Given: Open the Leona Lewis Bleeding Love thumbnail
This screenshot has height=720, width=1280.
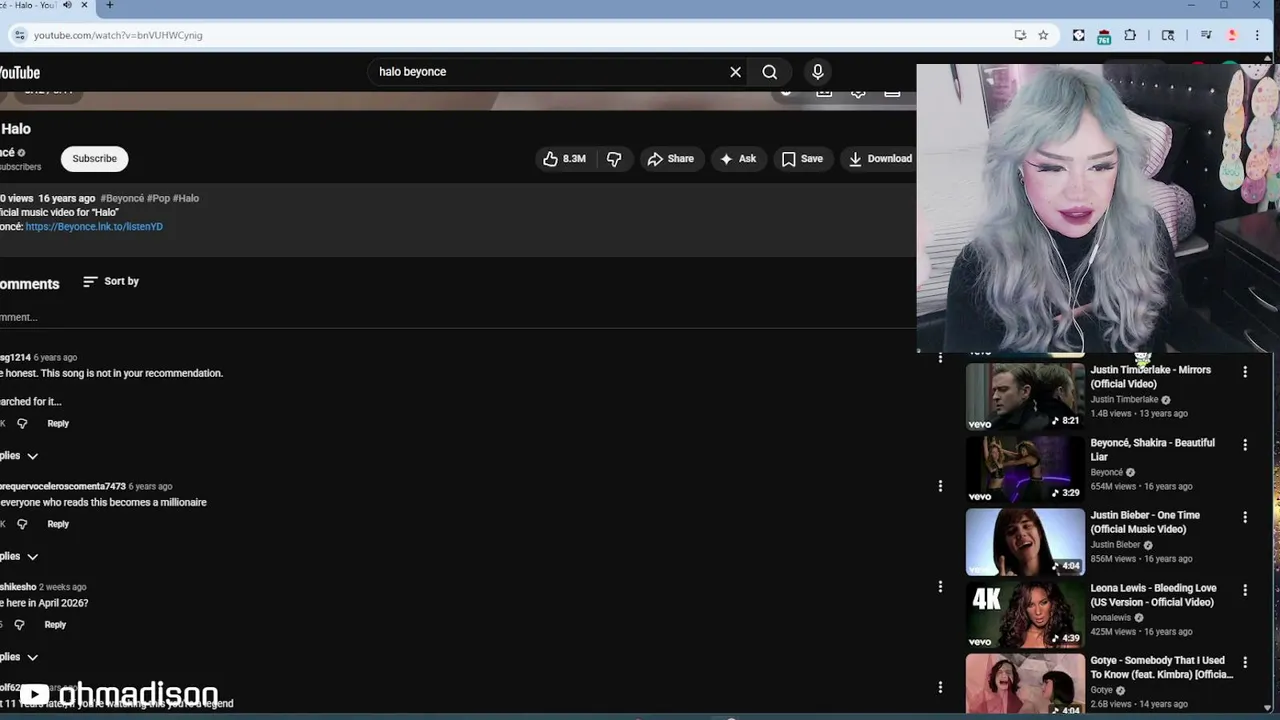Looking at the screenshot, I should click(1025, 615).
